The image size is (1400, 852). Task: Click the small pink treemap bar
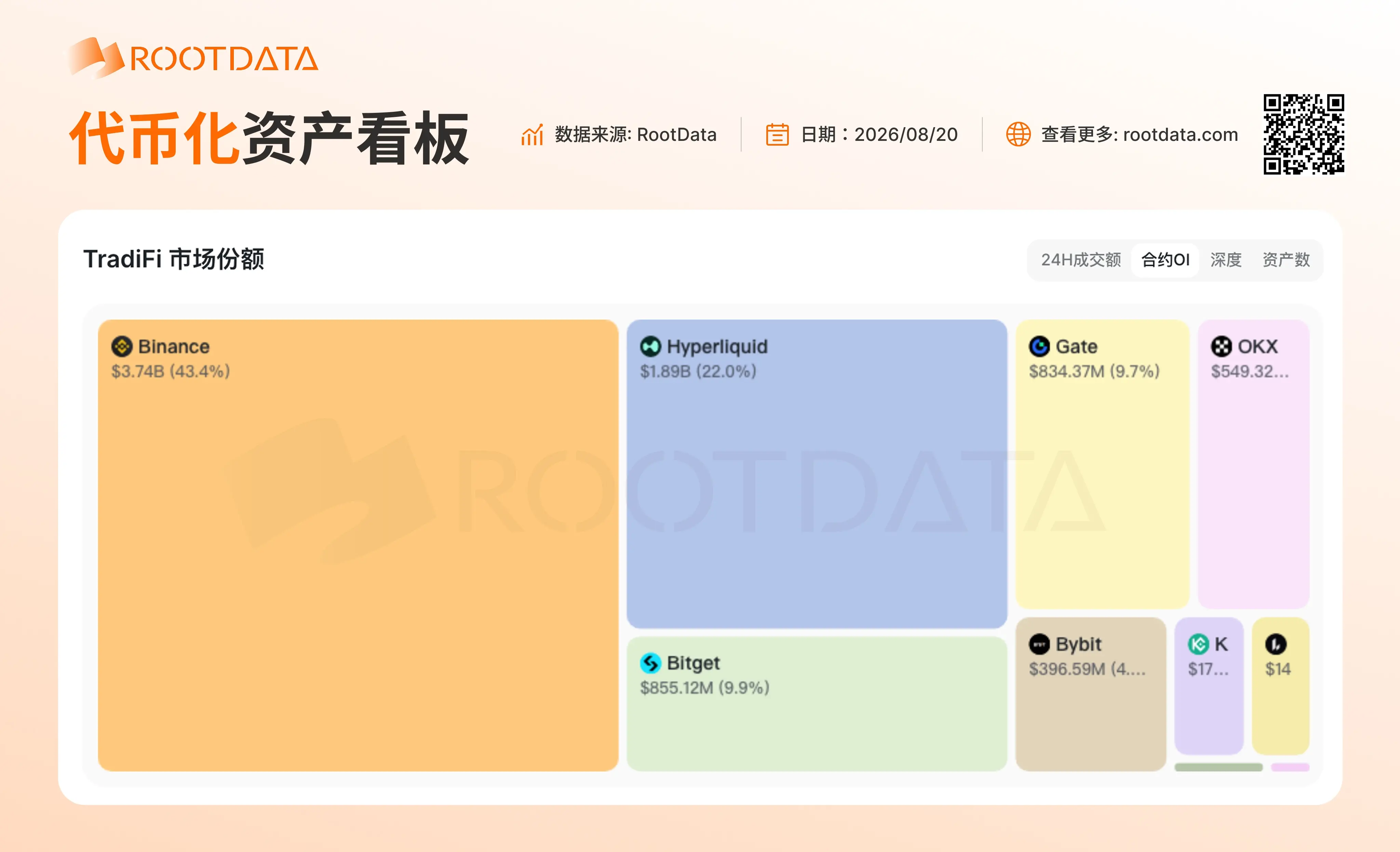(1290, 767)
